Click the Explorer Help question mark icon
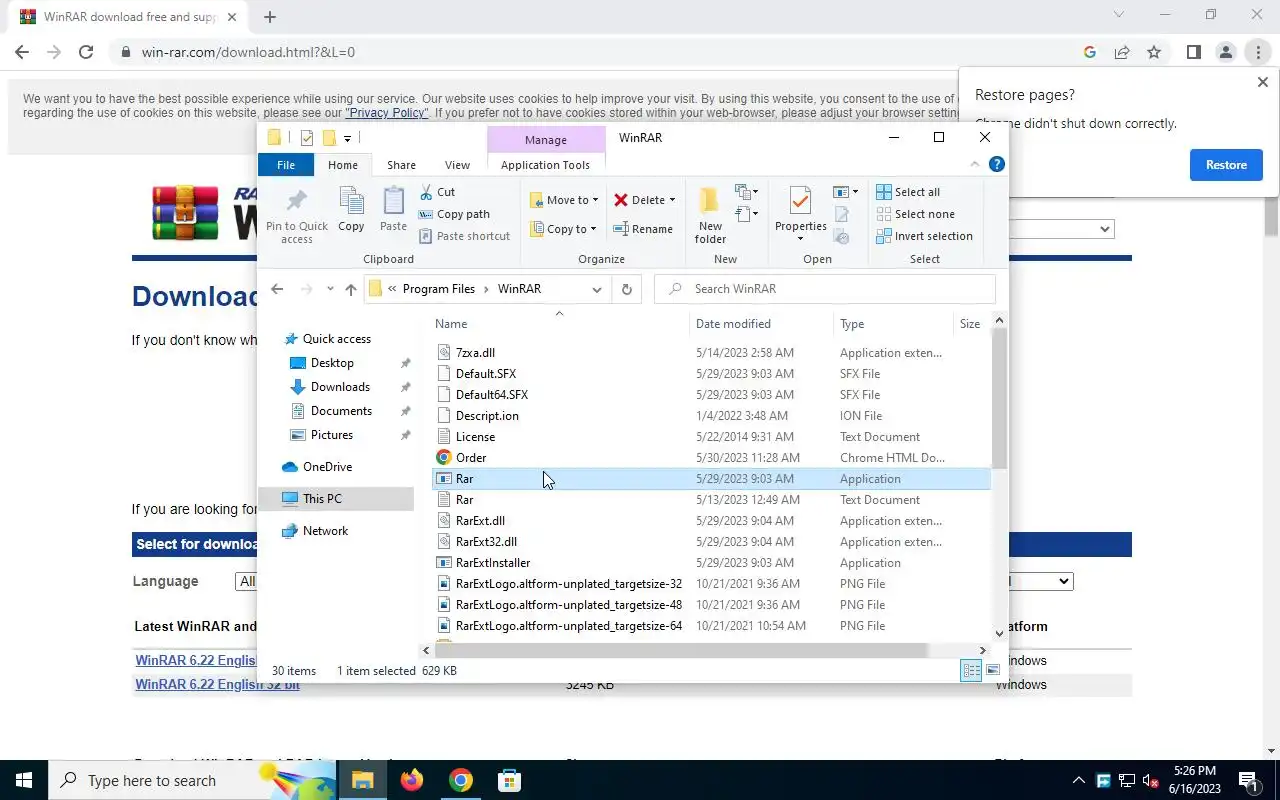This screenshot has height=800, width=1280. (x=996, y=164)
